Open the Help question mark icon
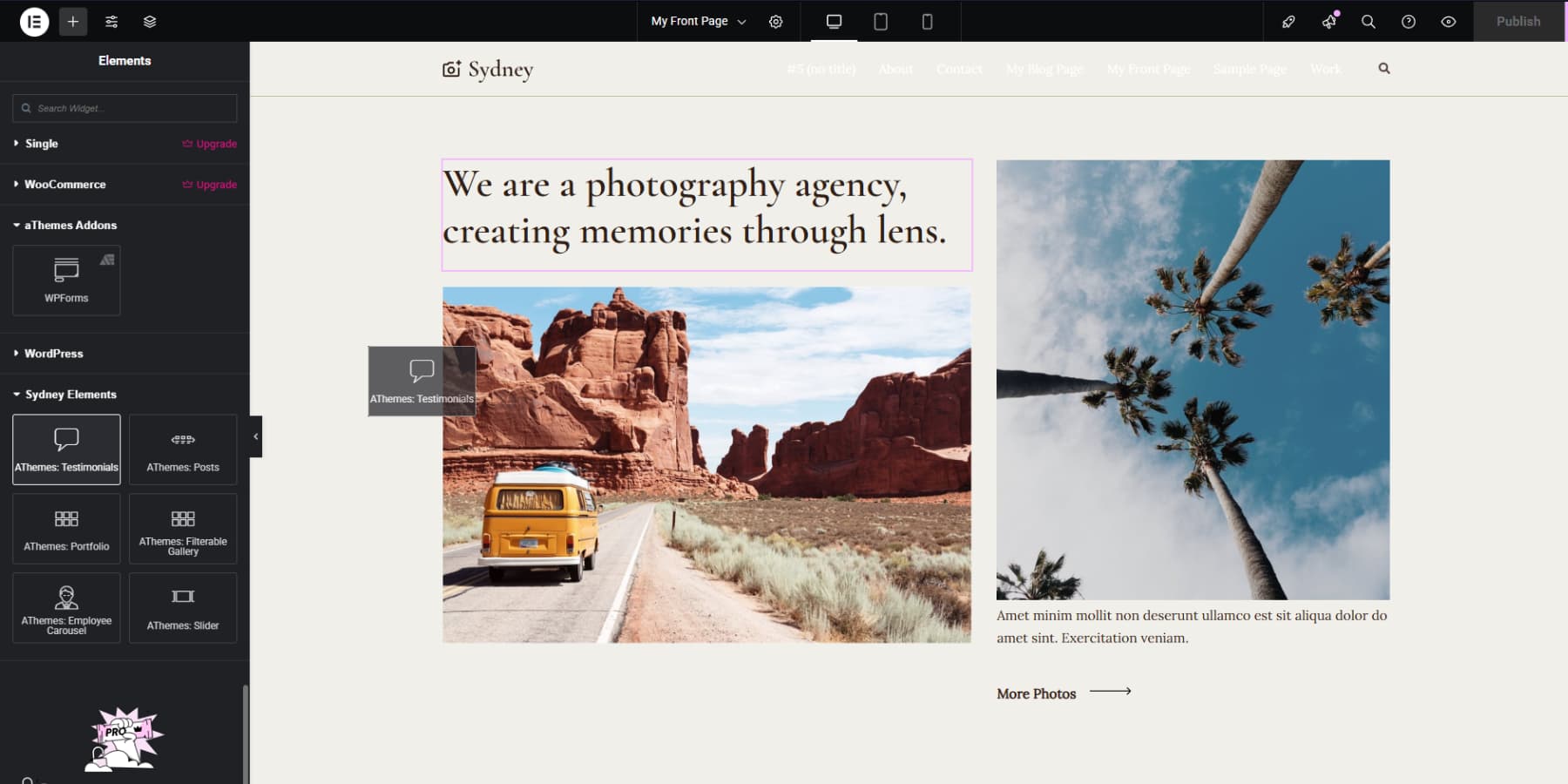This screenshot has width=1568, height=784. click(x=1409, y=22)
